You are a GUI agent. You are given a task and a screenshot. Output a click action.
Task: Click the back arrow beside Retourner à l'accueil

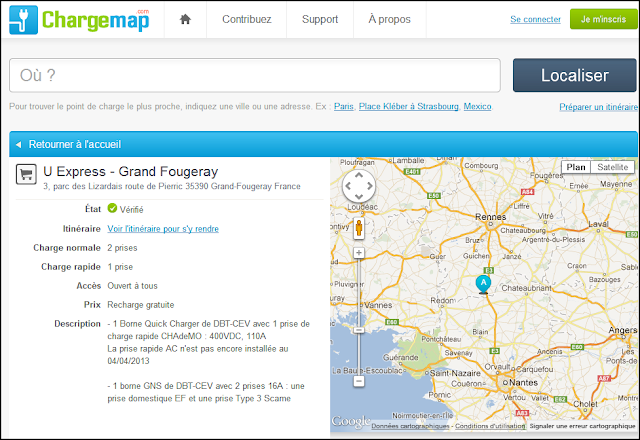pos(18,144)
